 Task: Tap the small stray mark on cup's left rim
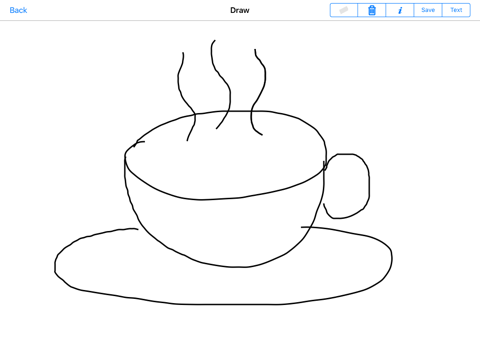pyautogui.click(x=139, y=143)
